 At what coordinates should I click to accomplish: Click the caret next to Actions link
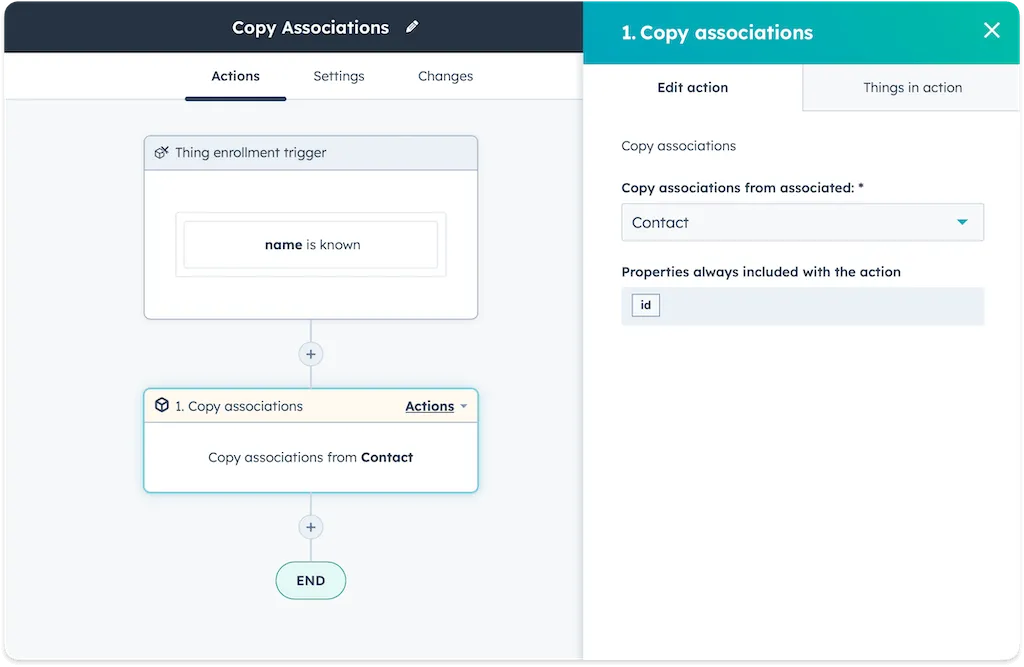point(463,407)
